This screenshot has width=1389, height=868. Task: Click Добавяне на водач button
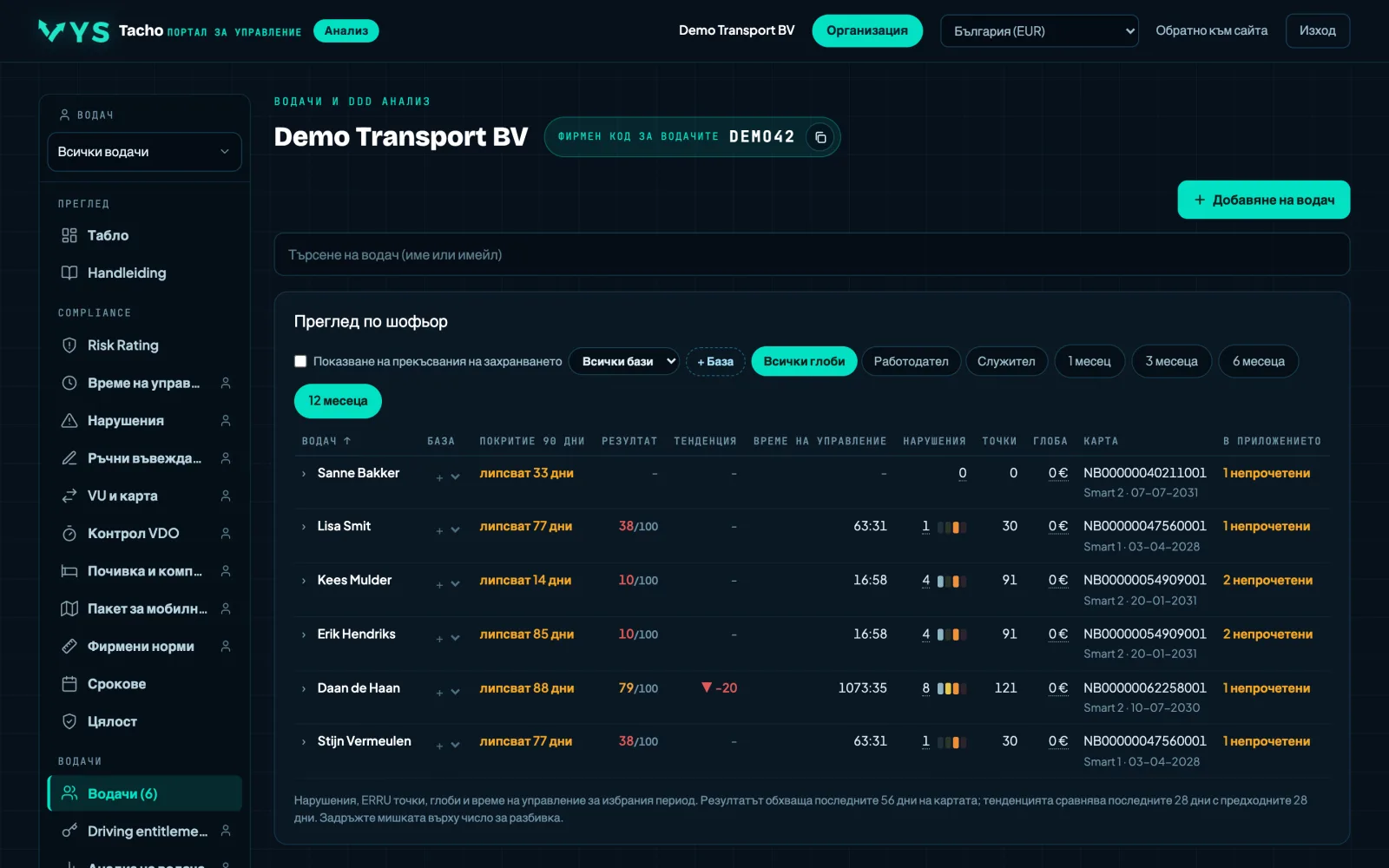click(x=1264, y=200)
